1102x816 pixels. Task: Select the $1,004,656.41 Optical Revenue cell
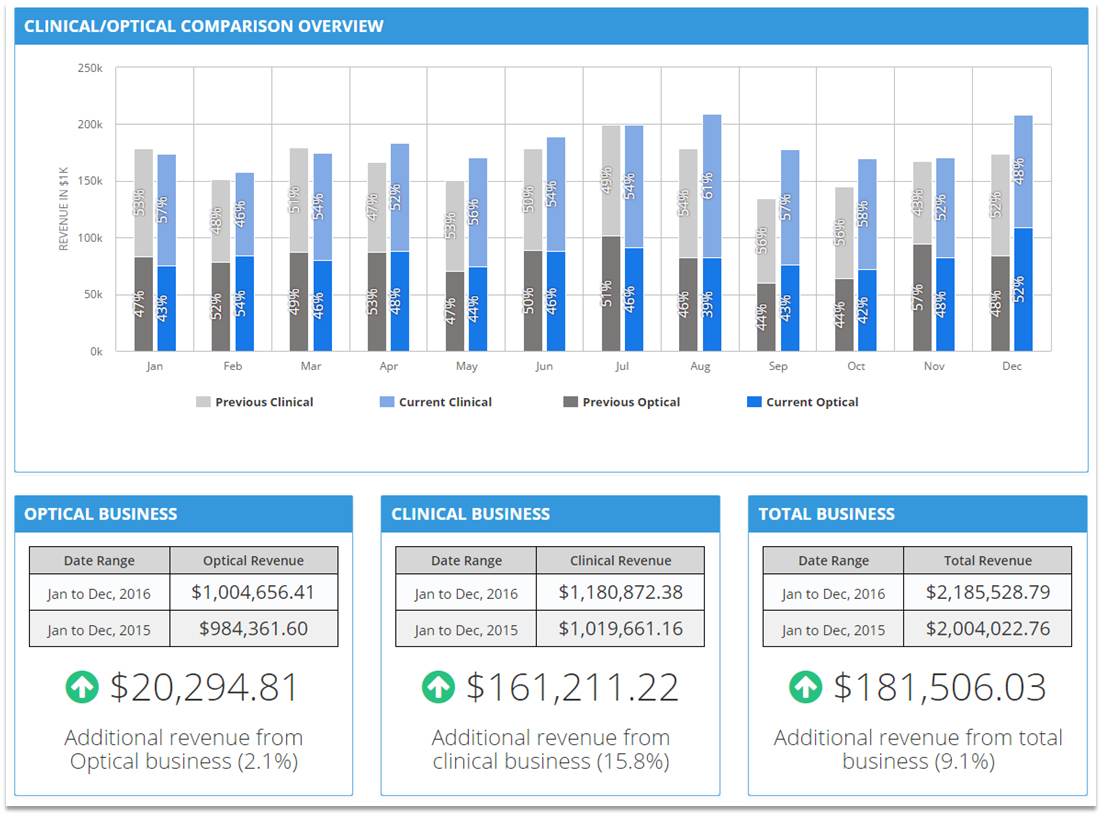click(253, 592)
